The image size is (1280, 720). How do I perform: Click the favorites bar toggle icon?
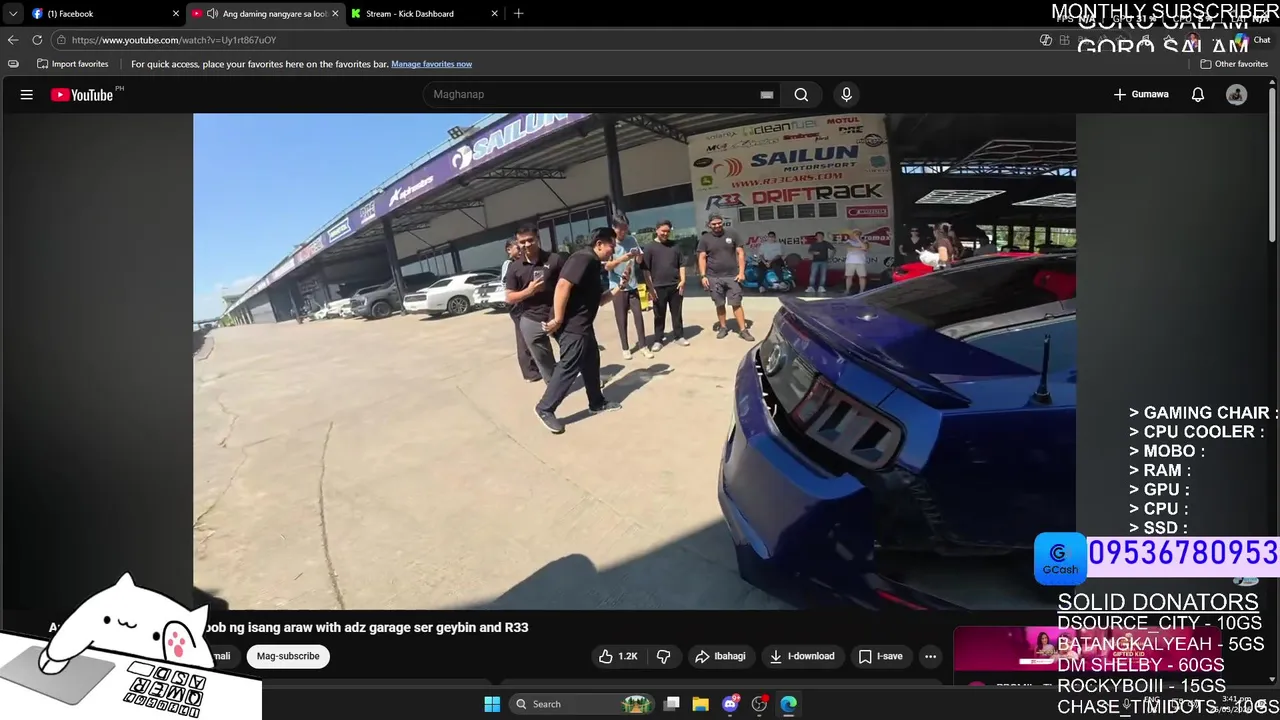[13, 64]
